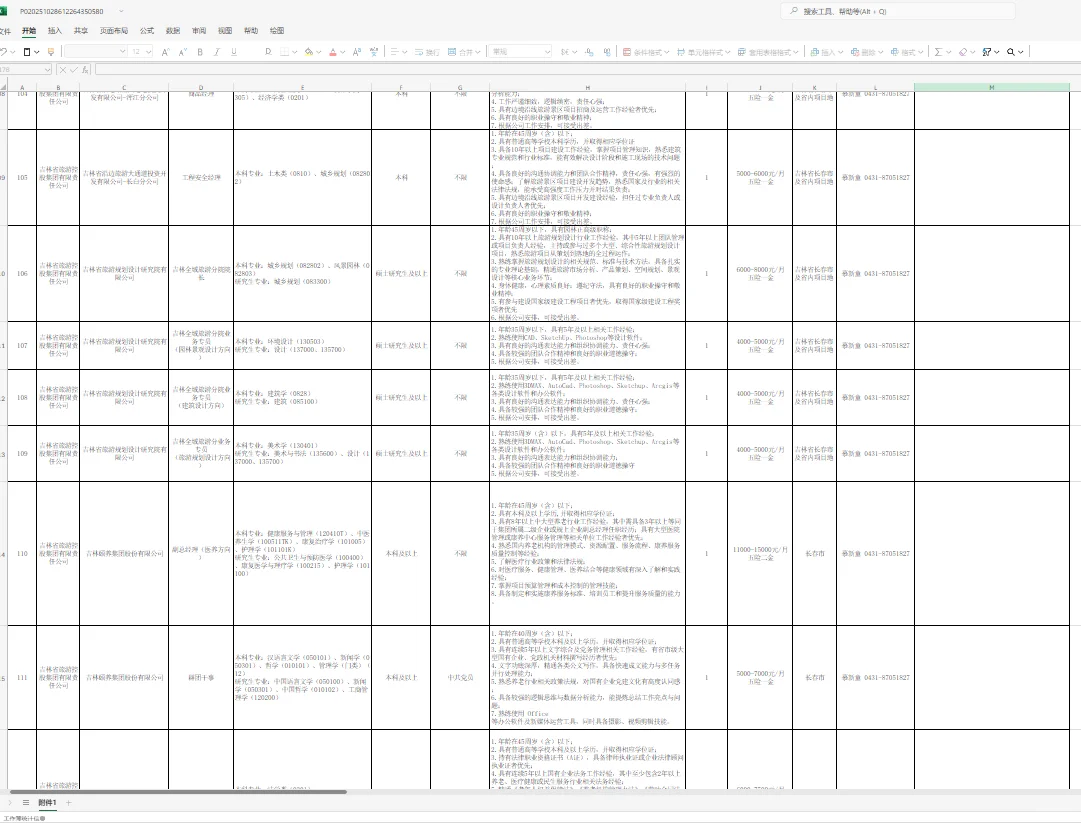Open the borders dropdown arrow
Image resolution: width=1081 pixels, height=823 pixels.
click(294, 52)
